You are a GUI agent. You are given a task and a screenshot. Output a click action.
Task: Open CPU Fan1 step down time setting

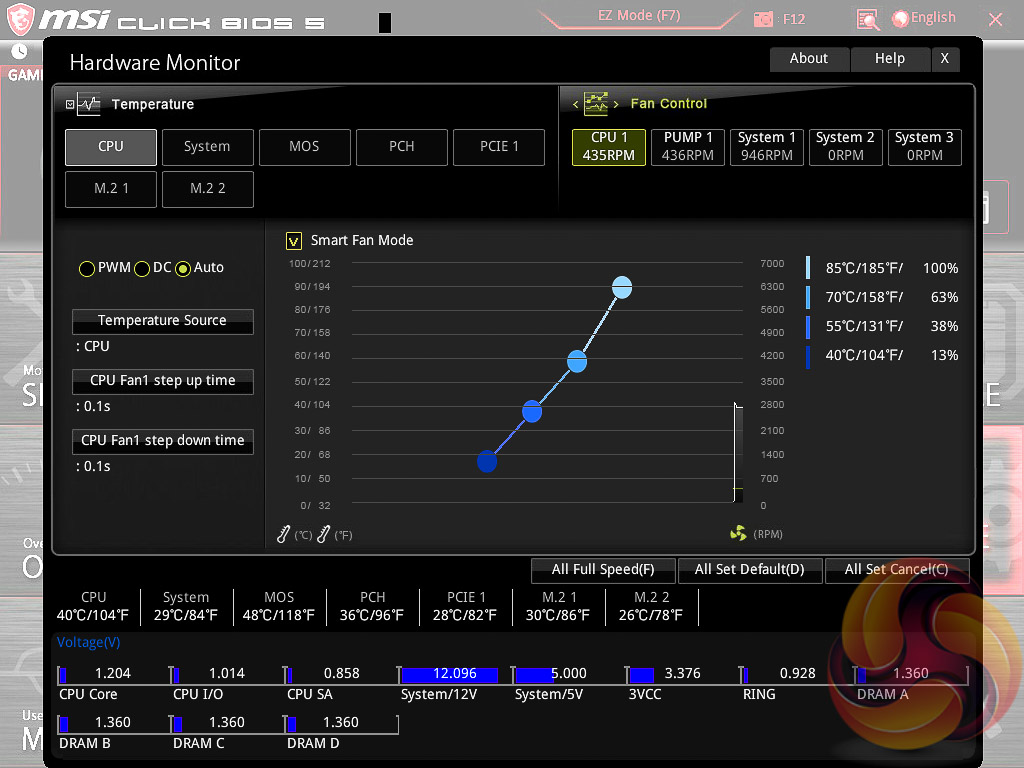coord(163,441)
